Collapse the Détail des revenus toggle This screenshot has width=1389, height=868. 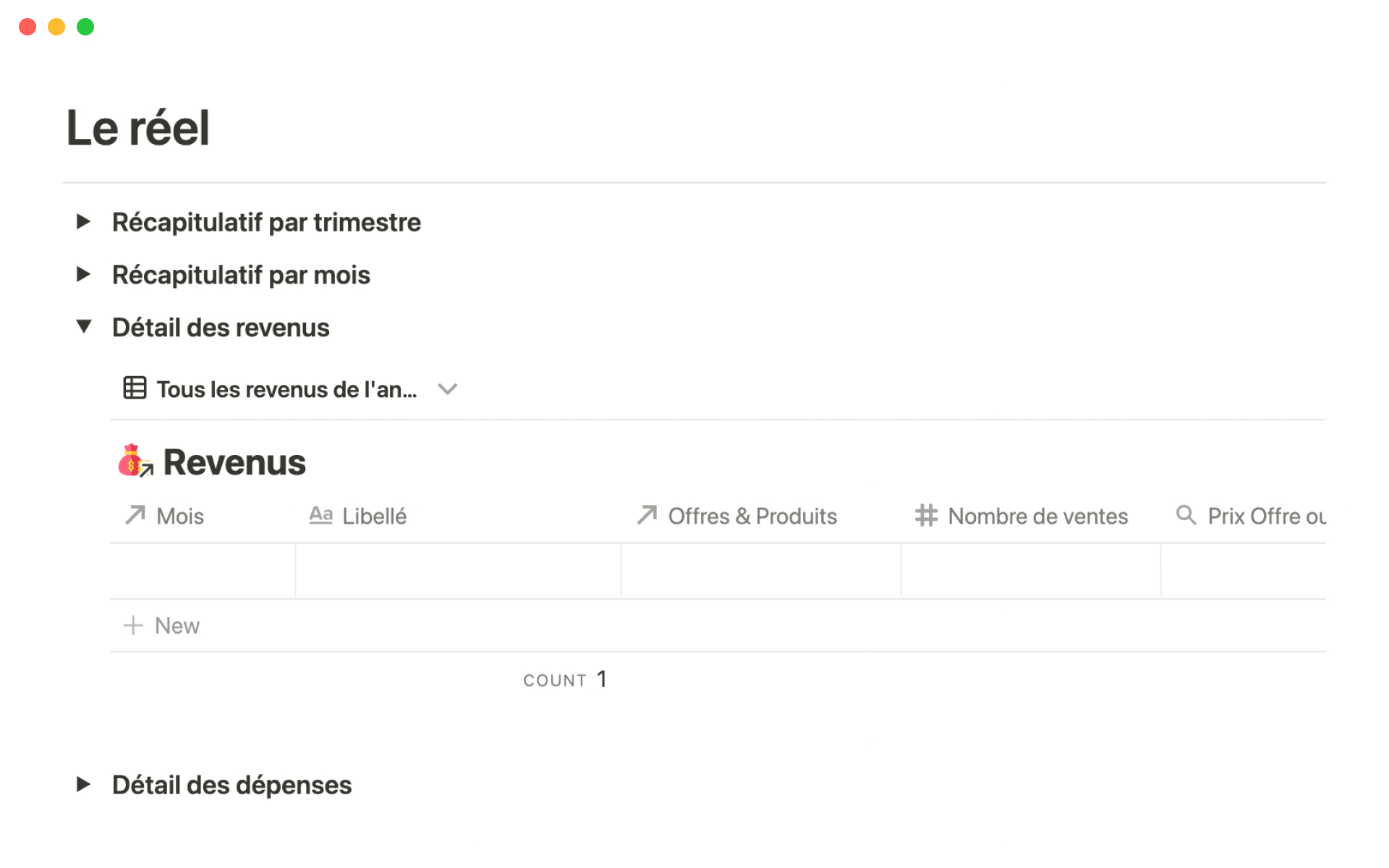(84, 327)
